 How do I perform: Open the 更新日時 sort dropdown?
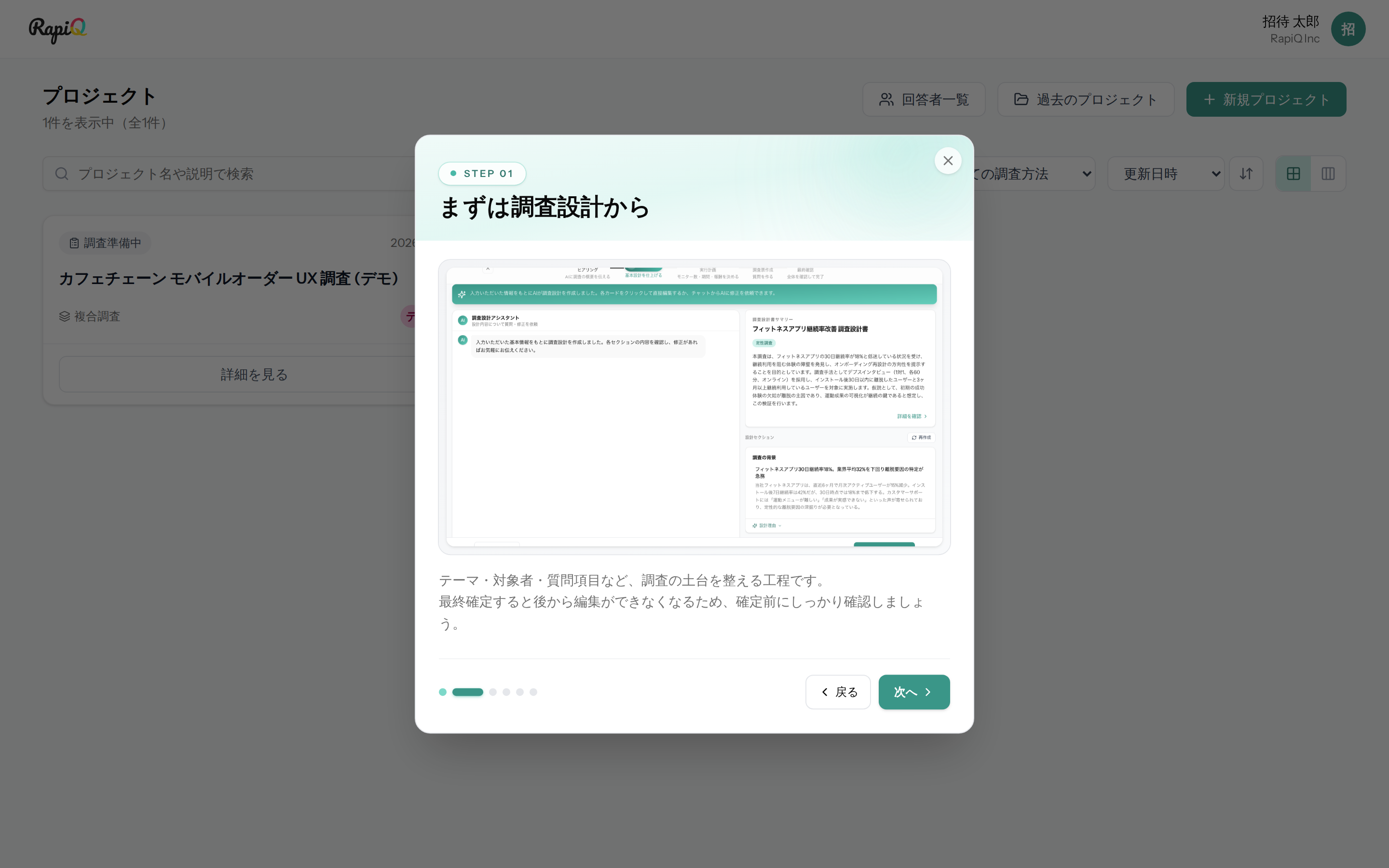(x=1166, y=174)
